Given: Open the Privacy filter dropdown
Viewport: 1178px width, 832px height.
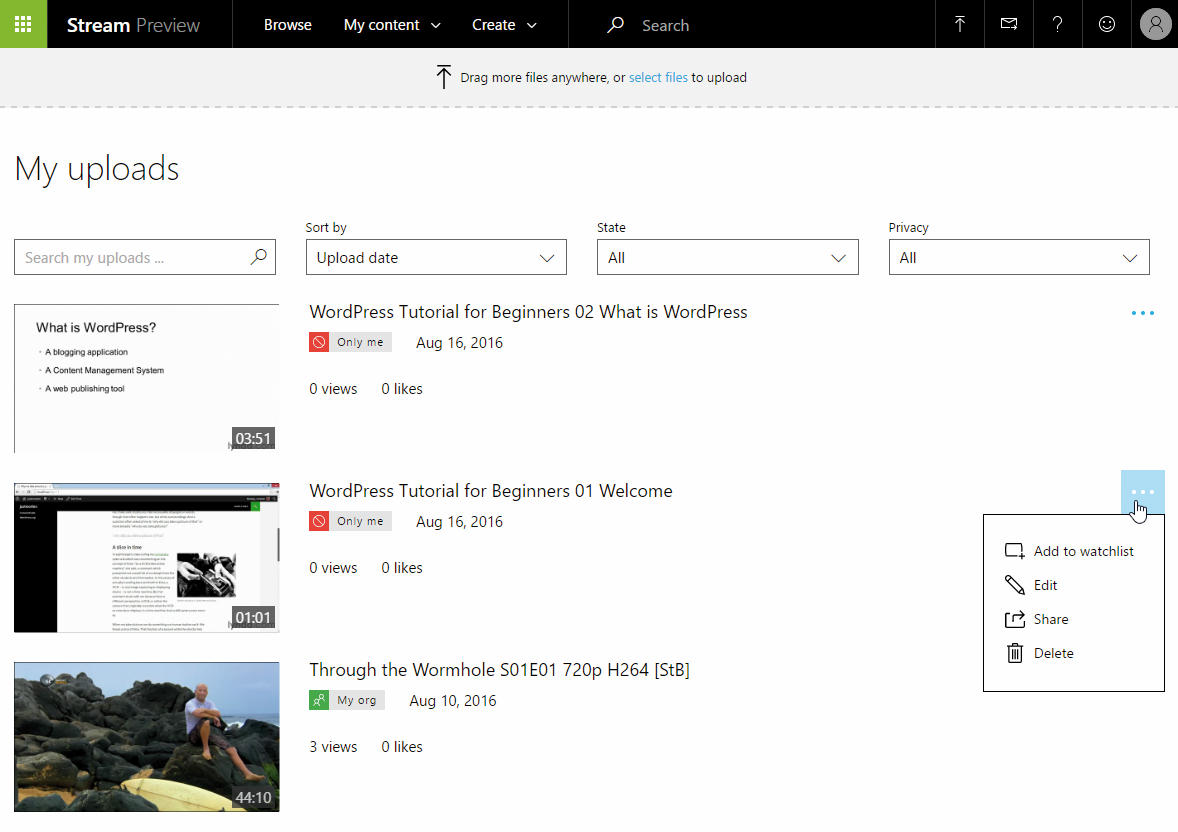Looking at the screenshot, I should [1019, 257].
